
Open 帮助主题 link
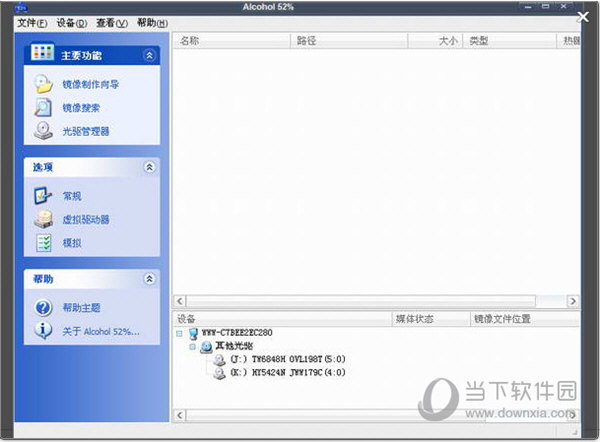pyautogui.click(x=81, y=308)
